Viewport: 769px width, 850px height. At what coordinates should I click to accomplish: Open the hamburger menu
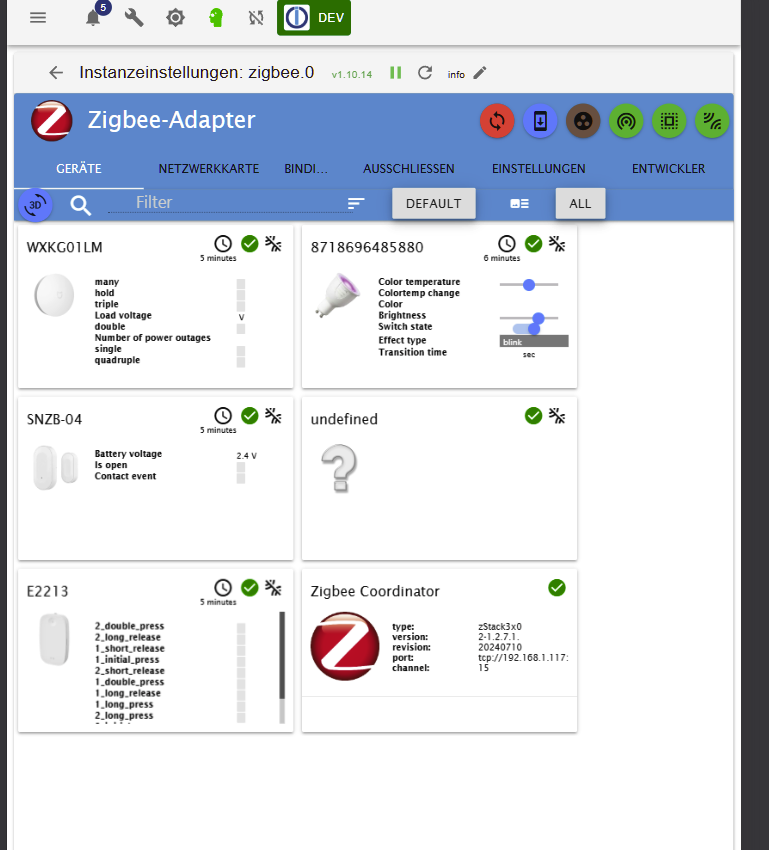(x=38, y=18)
